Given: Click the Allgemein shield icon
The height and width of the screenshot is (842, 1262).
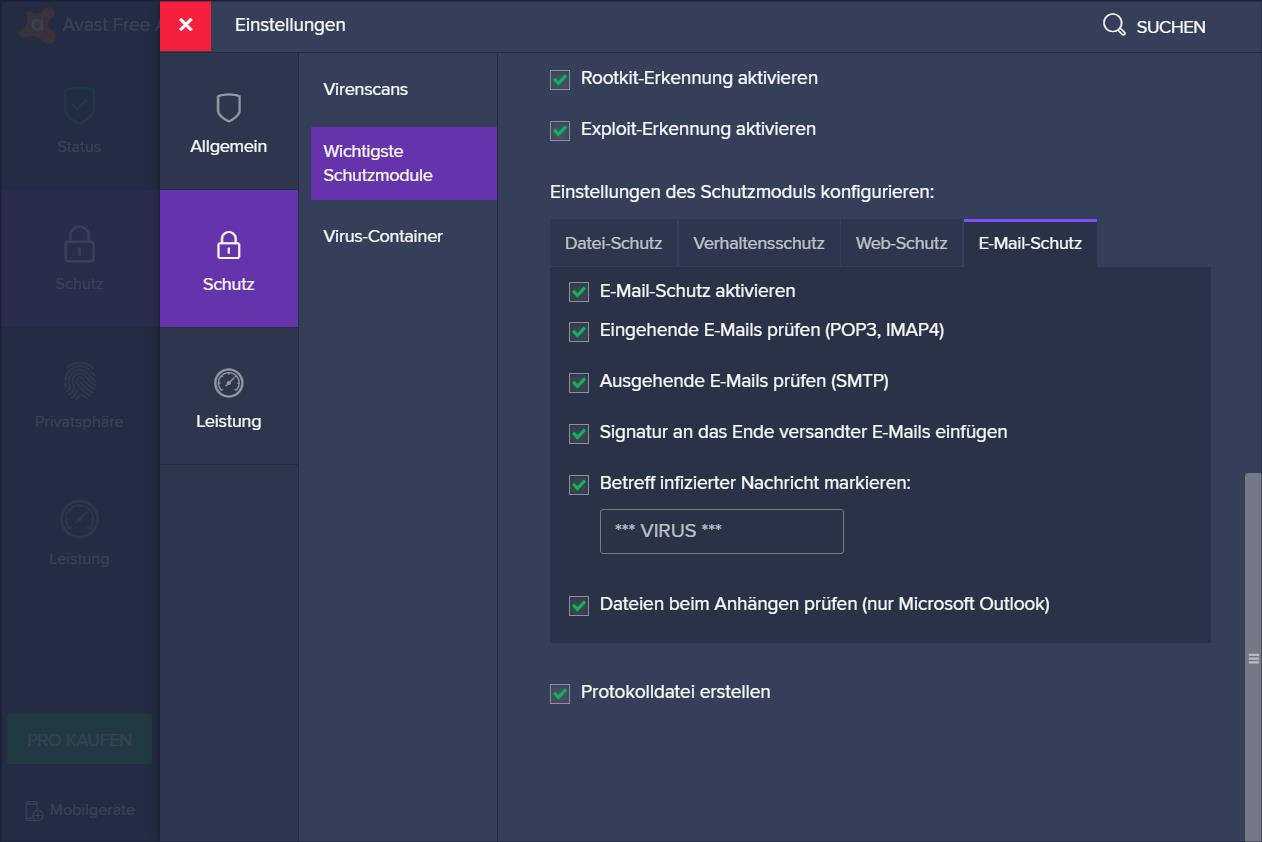Looking at the screenshot, I should click(x=229, y=108).
